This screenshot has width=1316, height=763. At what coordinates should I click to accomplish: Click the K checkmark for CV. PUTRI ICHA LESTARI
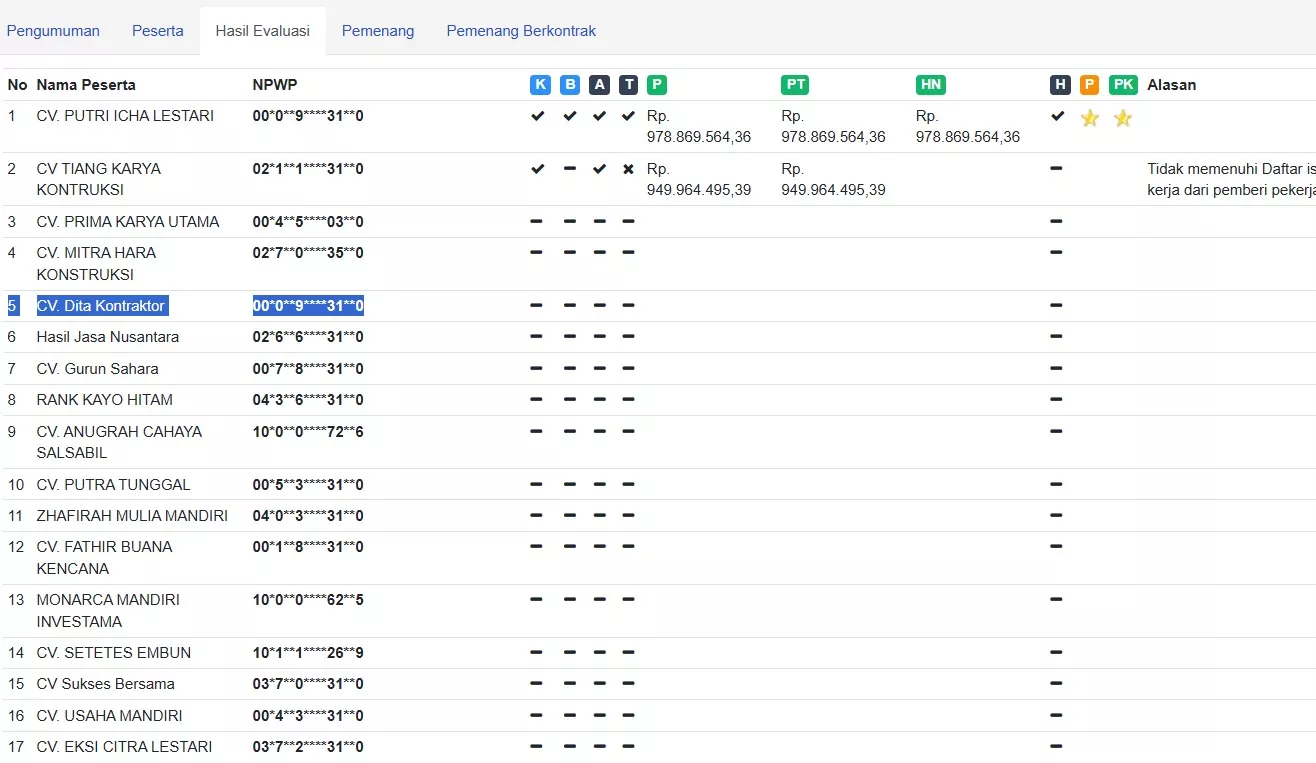[x=538, y=116]
